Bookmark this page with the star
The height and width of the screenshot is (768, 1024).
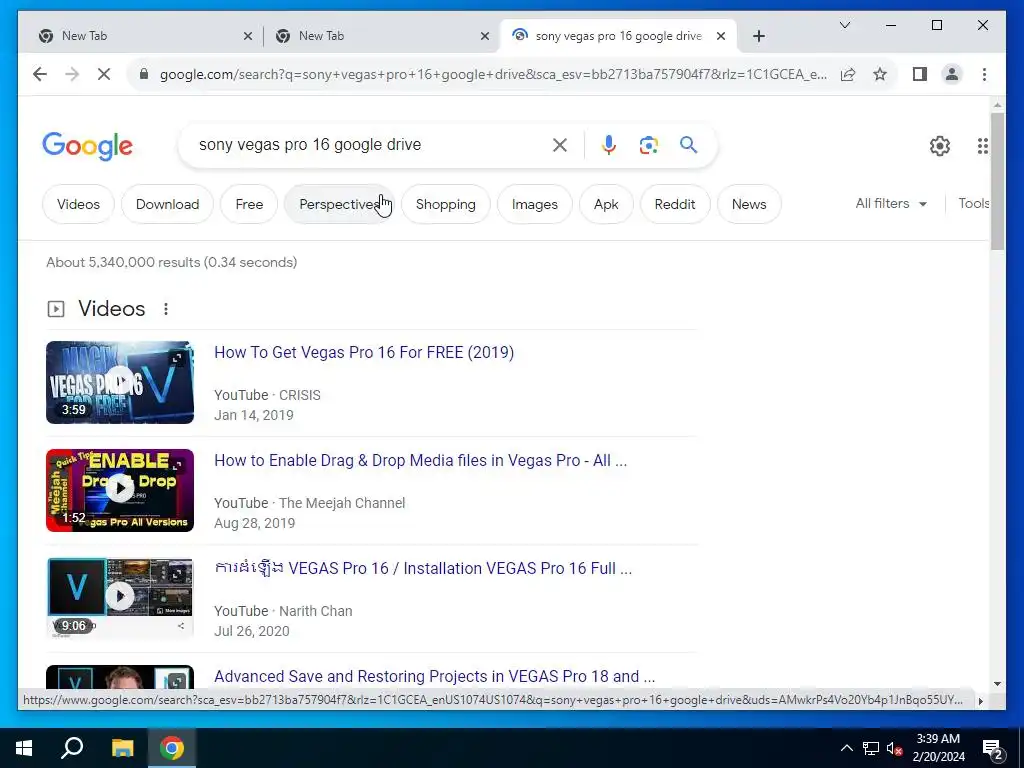(x=880, y=74)
